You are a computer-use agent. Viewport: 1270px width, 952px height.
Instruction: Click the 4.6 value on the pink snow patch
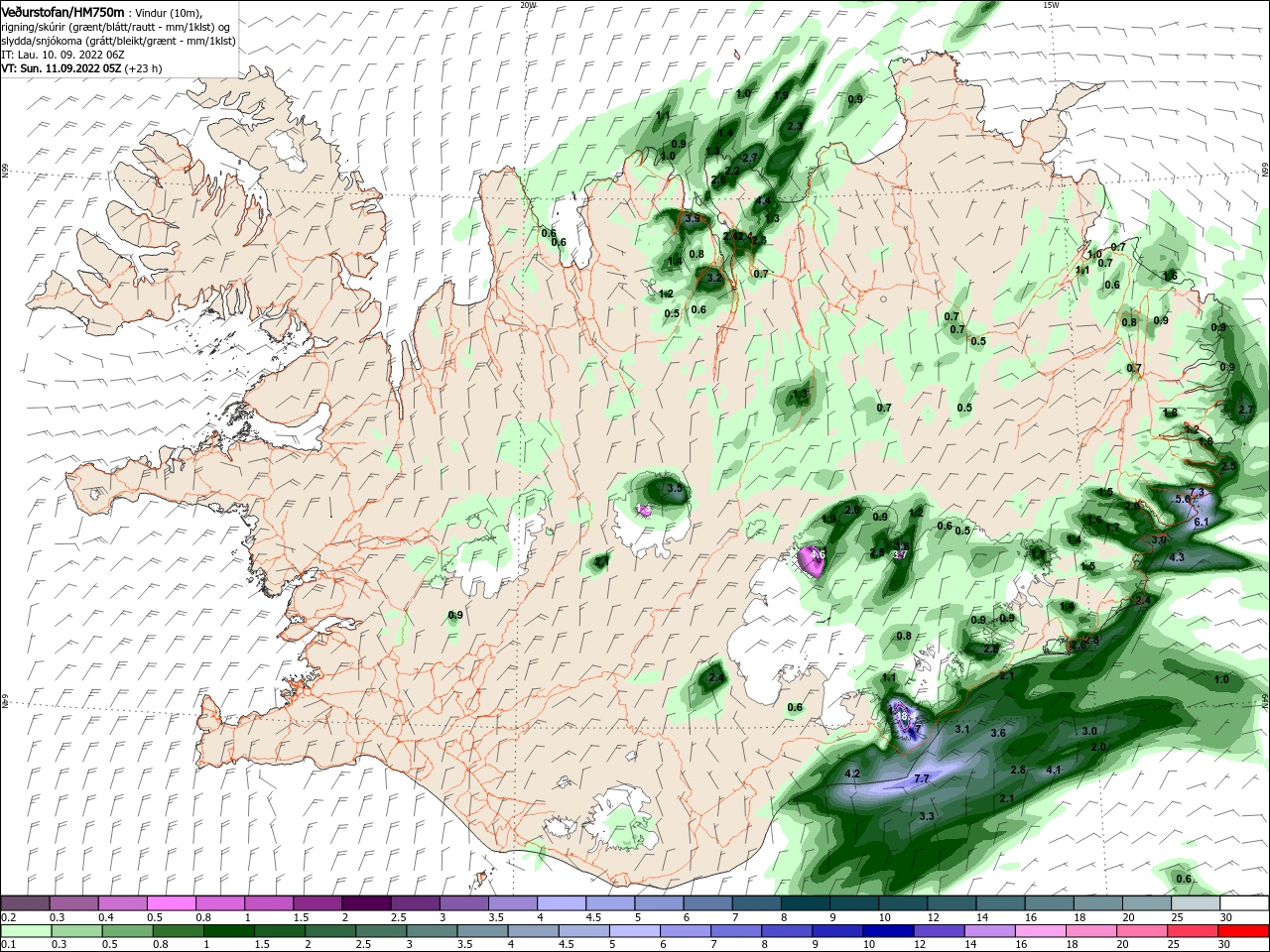818,555
